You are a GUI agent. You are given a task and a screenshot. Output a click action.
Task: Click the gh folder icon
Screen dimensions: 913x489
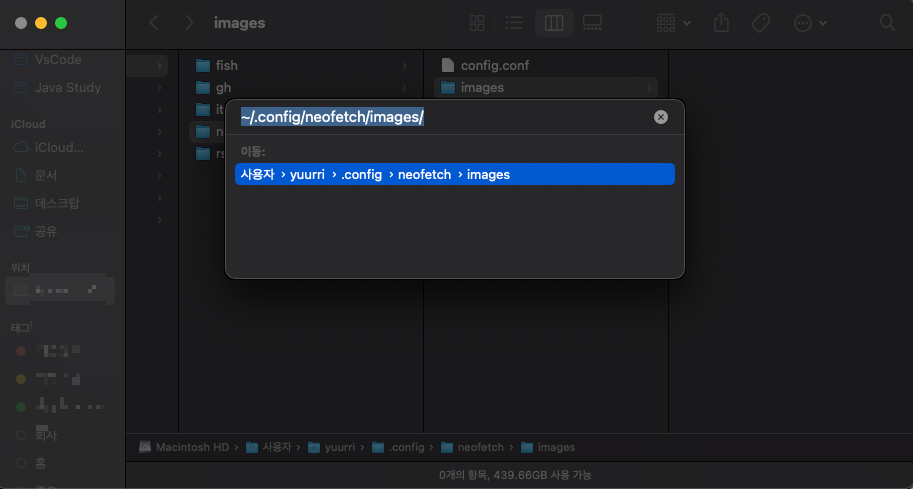(203, 87)
